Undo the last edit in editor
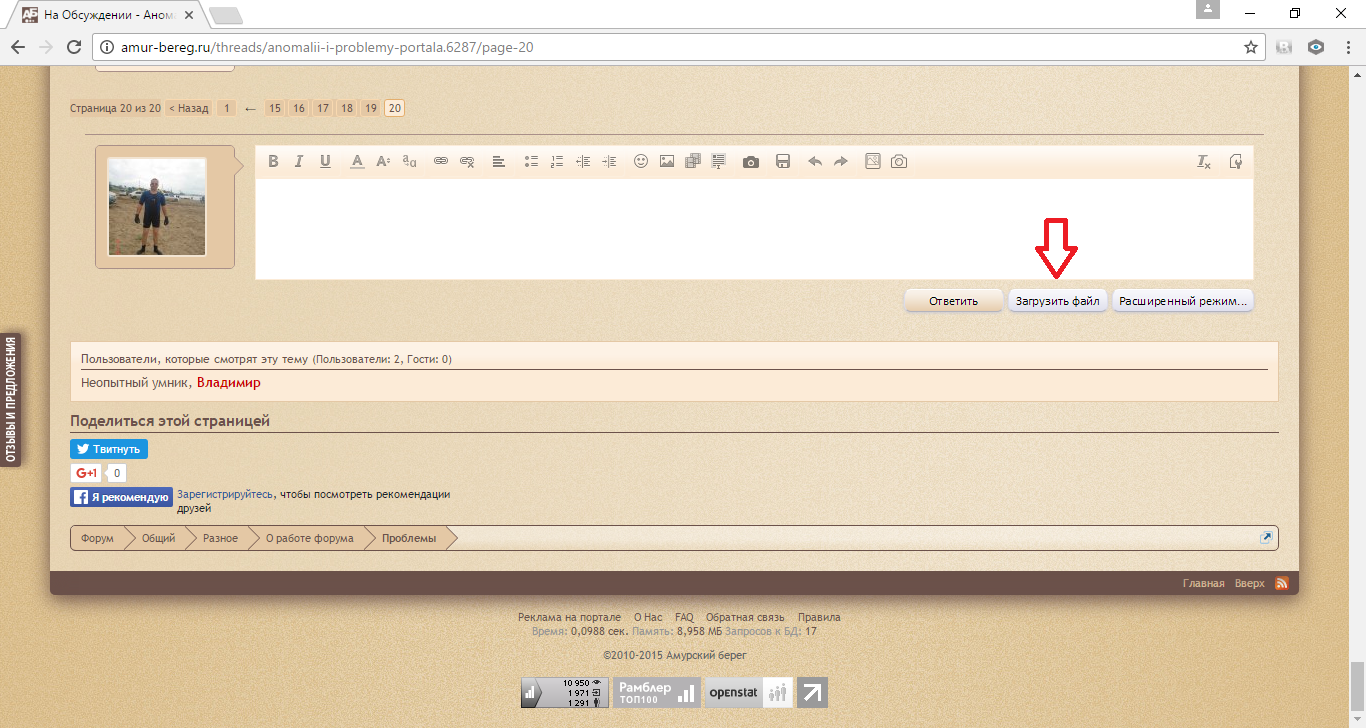This screenshot has height=728, width=1366. 814,162
